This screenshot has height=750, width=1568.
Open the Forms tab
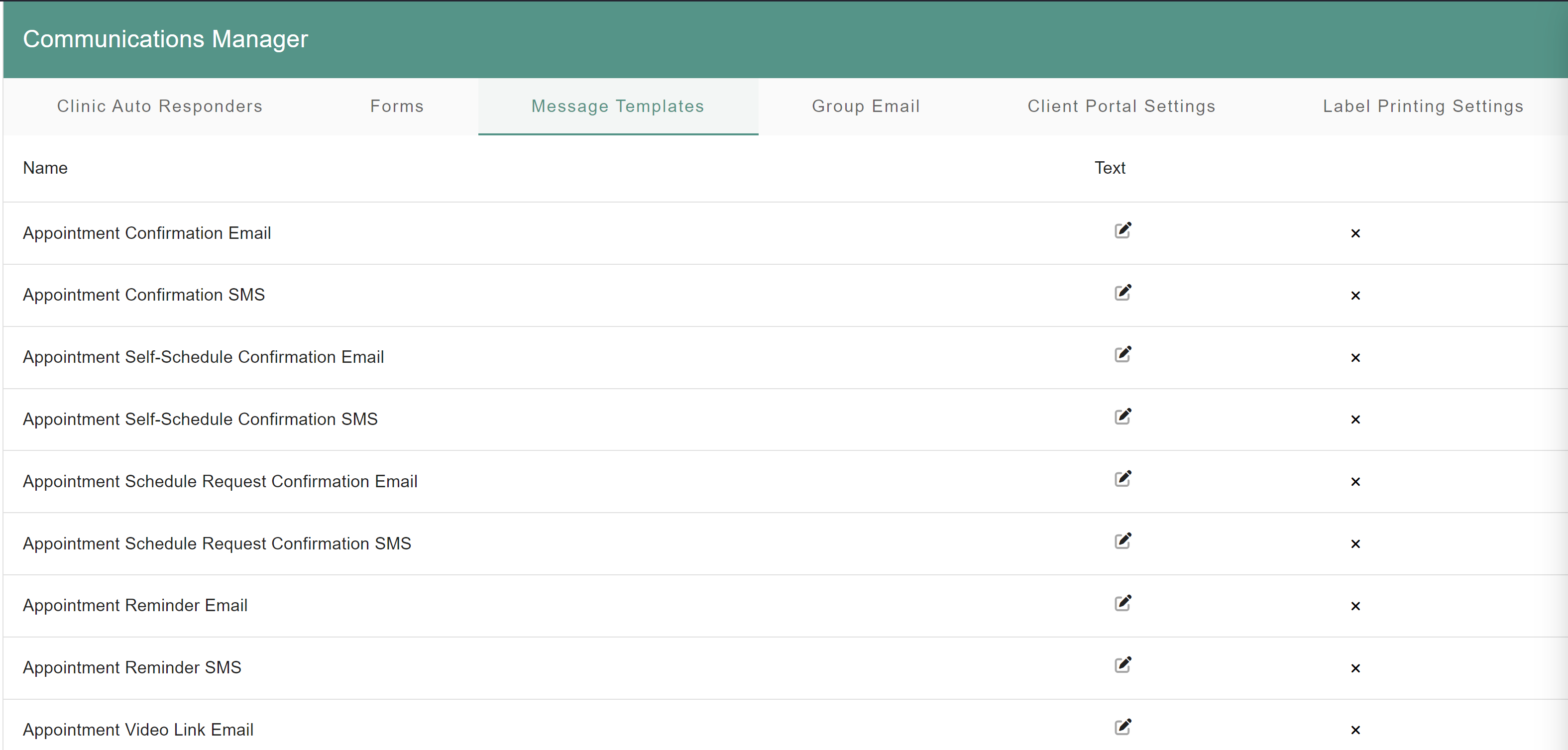coord(397,107)
